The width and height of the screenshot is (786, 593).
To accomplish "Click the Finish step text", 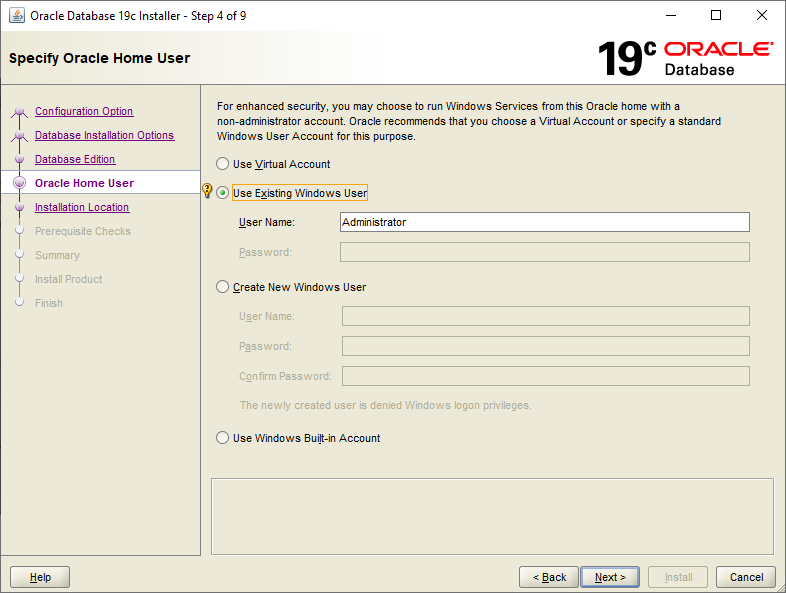I will [49, 303].
